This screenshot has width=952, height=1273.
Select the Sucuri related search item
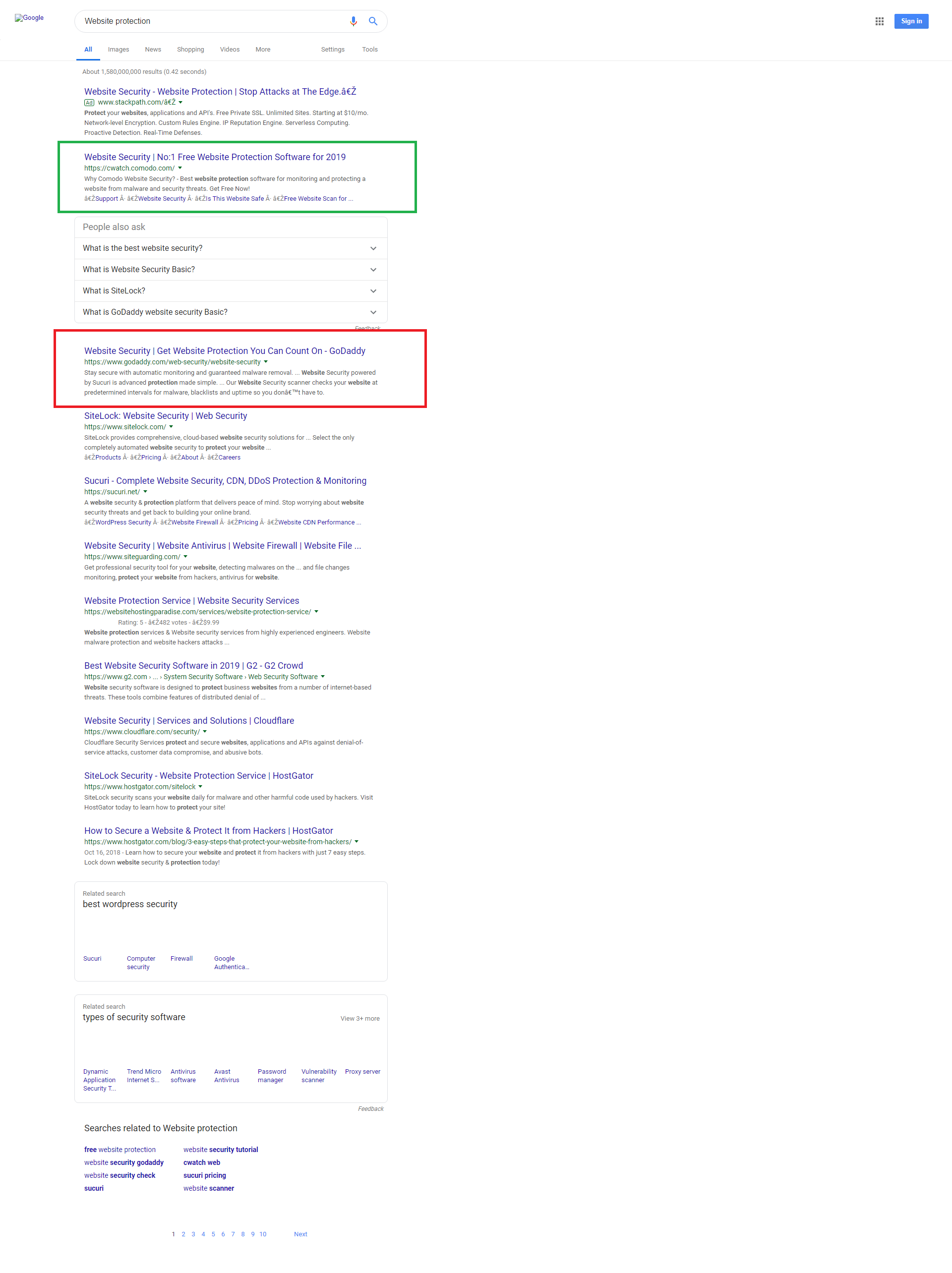pos(92,959)
